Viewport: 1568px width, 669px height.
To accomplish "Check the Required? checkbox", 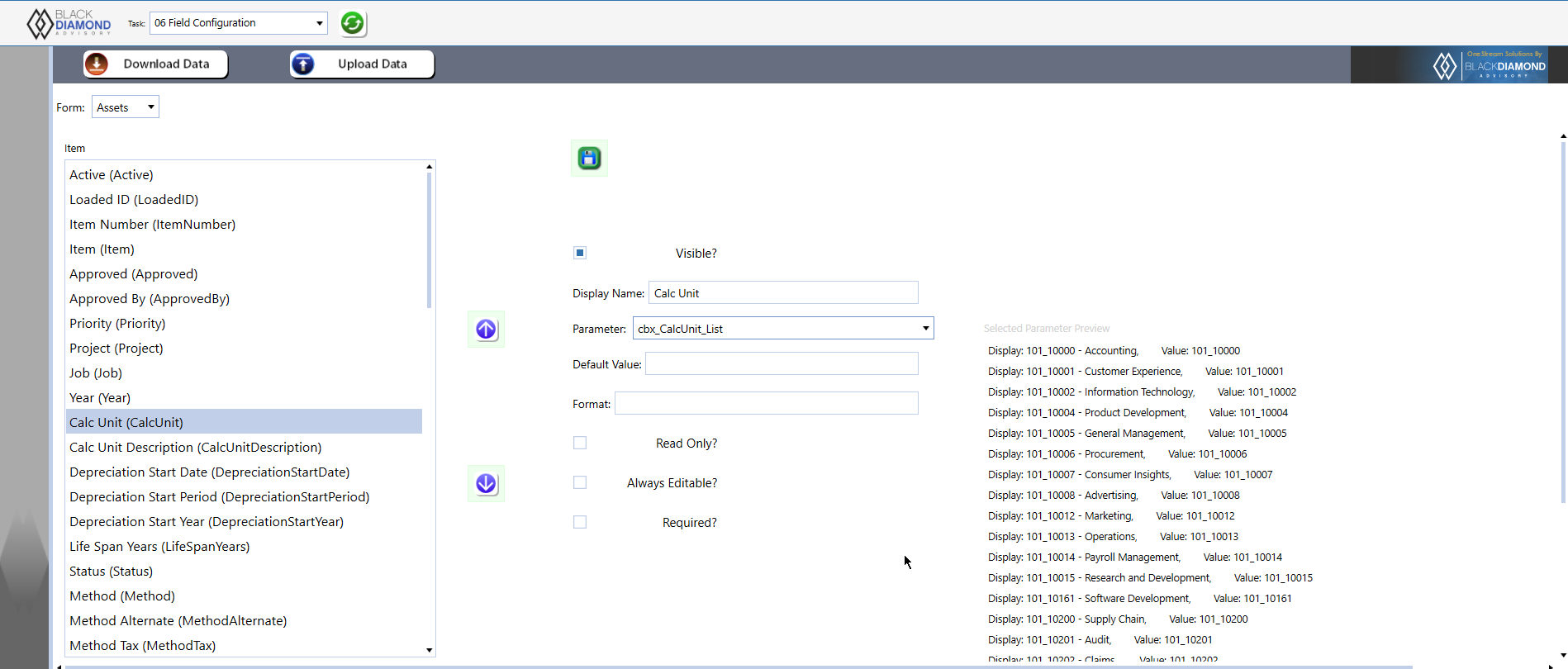I will tap(580, 522).
